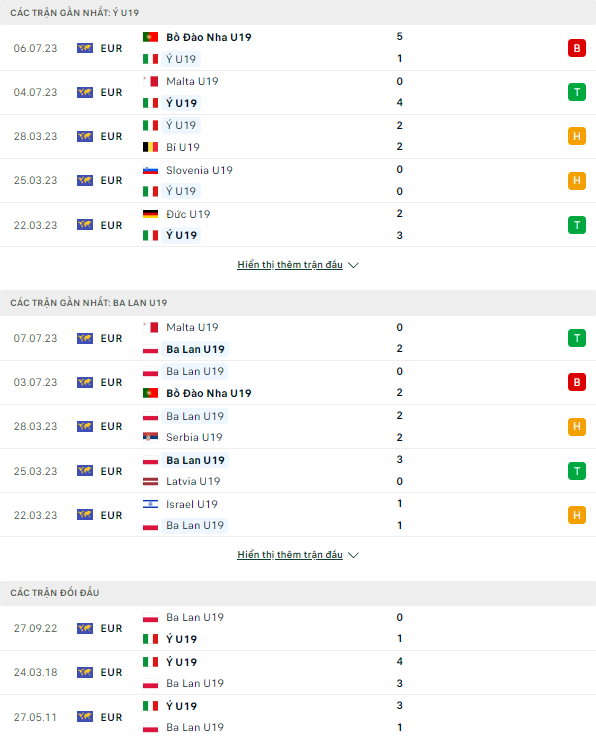The width and height of the screenshot is (596, 738).
Task: Click the chevron arrow beside first 'Hiển thị thêm trận đấu'
Action: point(353,265)
